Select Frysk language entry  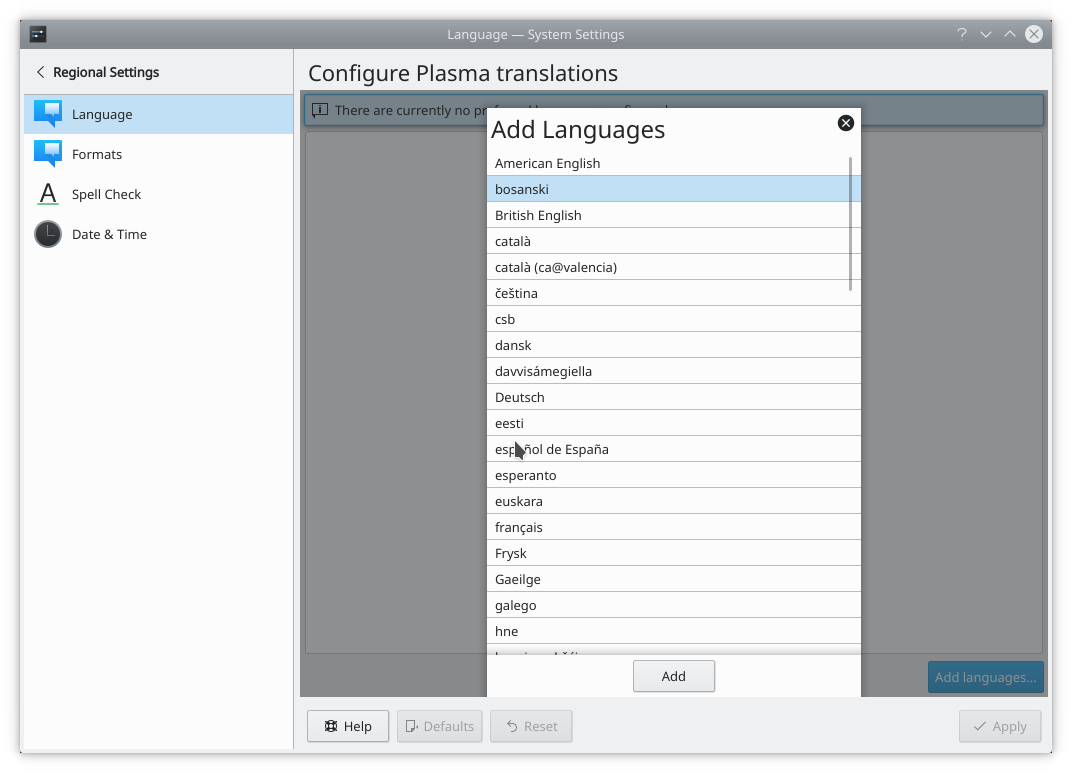coord(673,553)
